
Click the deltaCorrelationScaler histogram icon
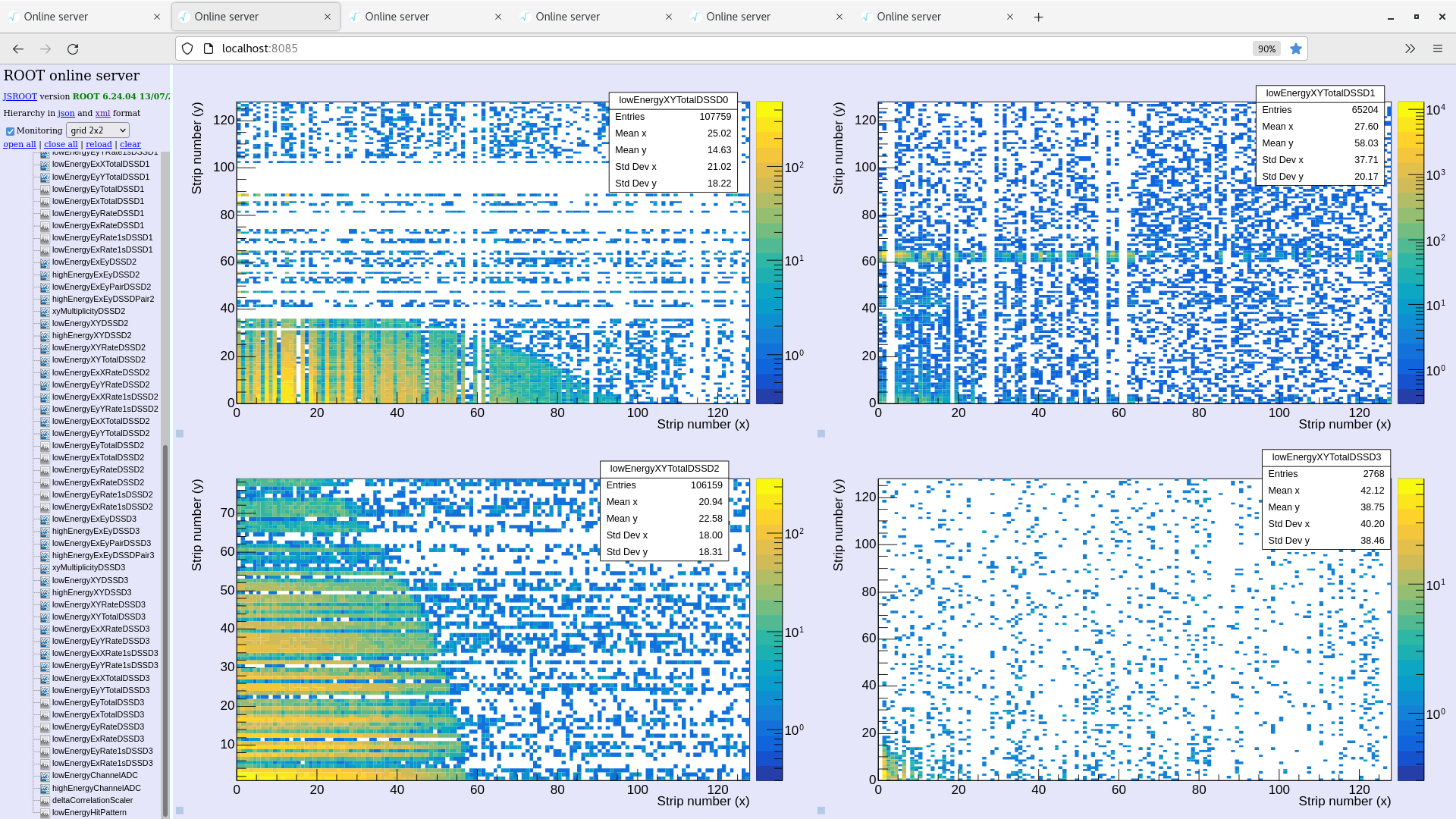tap(44, 800)
